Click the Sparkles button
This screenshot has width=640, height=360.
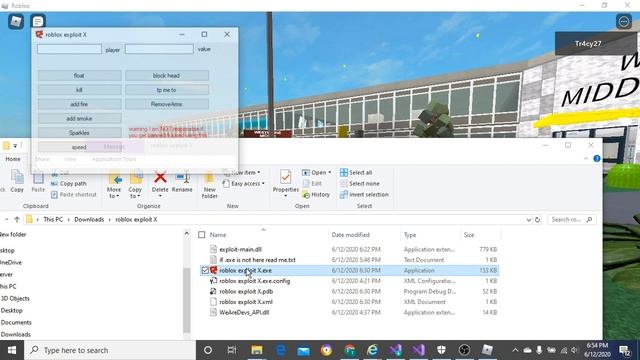tap(80, 133)
